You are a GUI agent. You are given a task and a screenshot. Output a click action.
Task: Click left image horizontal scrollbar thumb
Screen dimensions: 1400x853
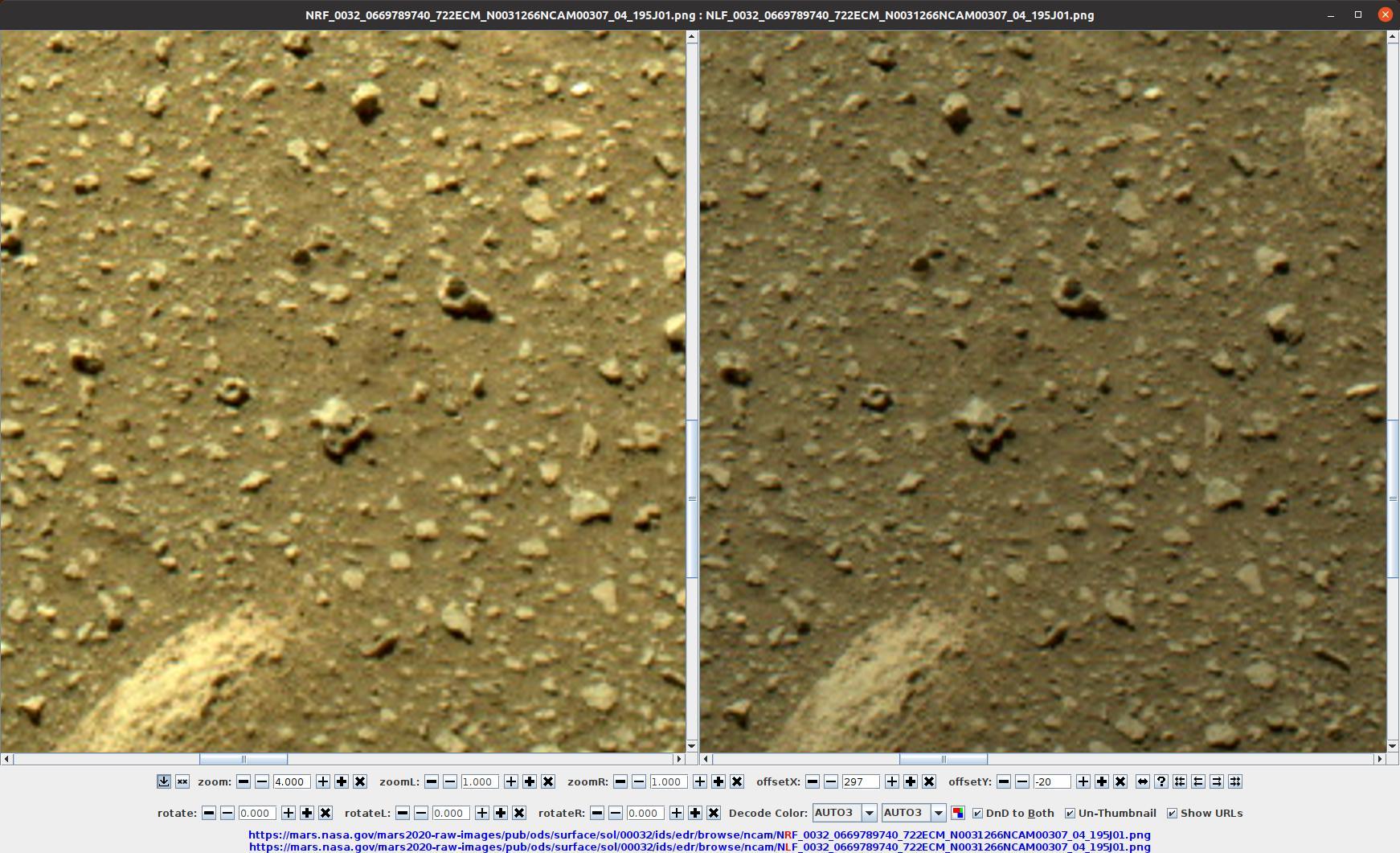[244, 759]
